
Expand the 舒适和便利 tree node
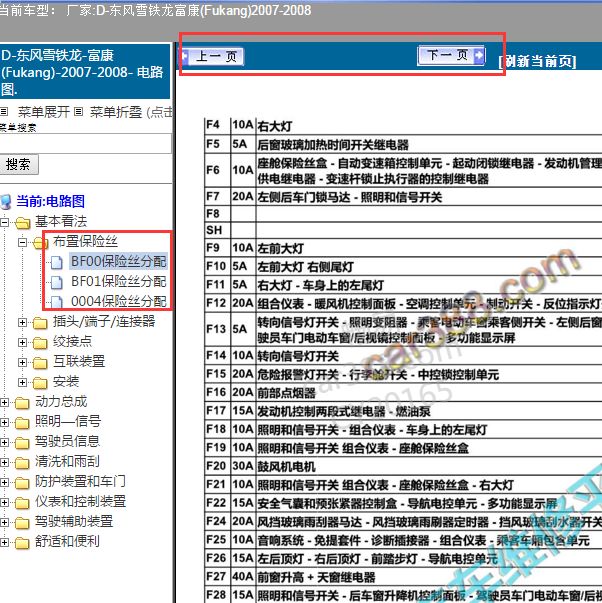(4, 542)
